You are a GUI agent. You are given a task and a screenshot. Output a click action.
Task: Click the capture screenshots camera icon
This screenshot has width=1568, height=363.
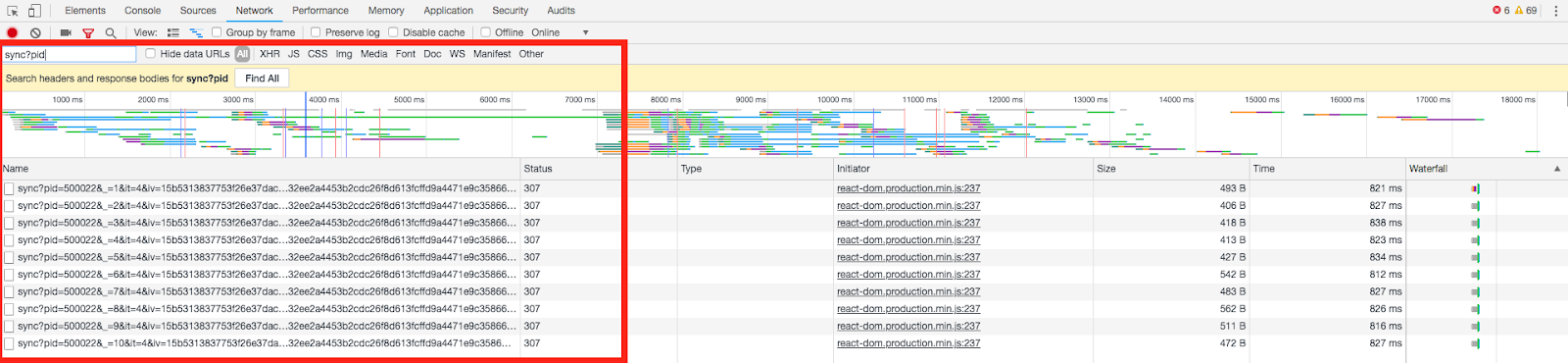pos(66,32)
